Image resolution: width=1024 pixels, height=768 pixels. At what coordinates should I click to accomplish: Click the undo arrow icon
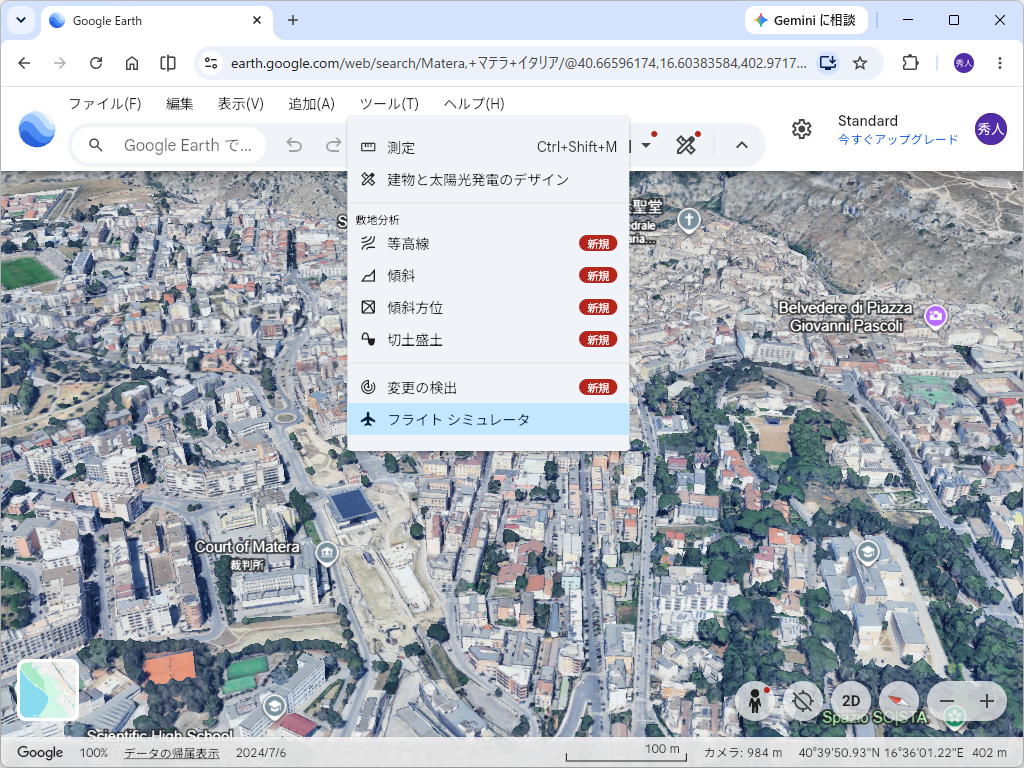tap(295, 145)
